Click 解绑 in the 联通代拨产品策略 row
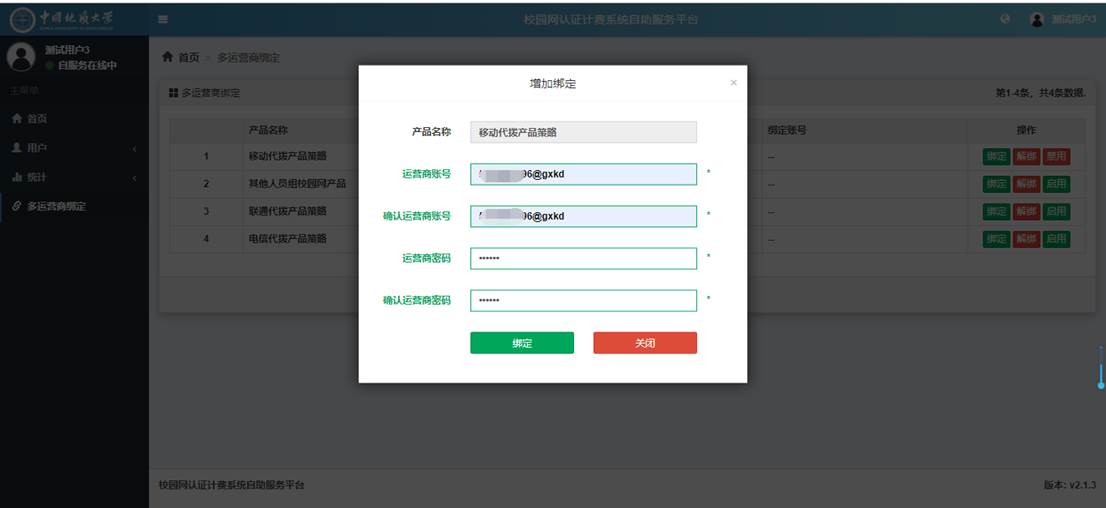The image size is (1106, 508). click(1026, 211)
